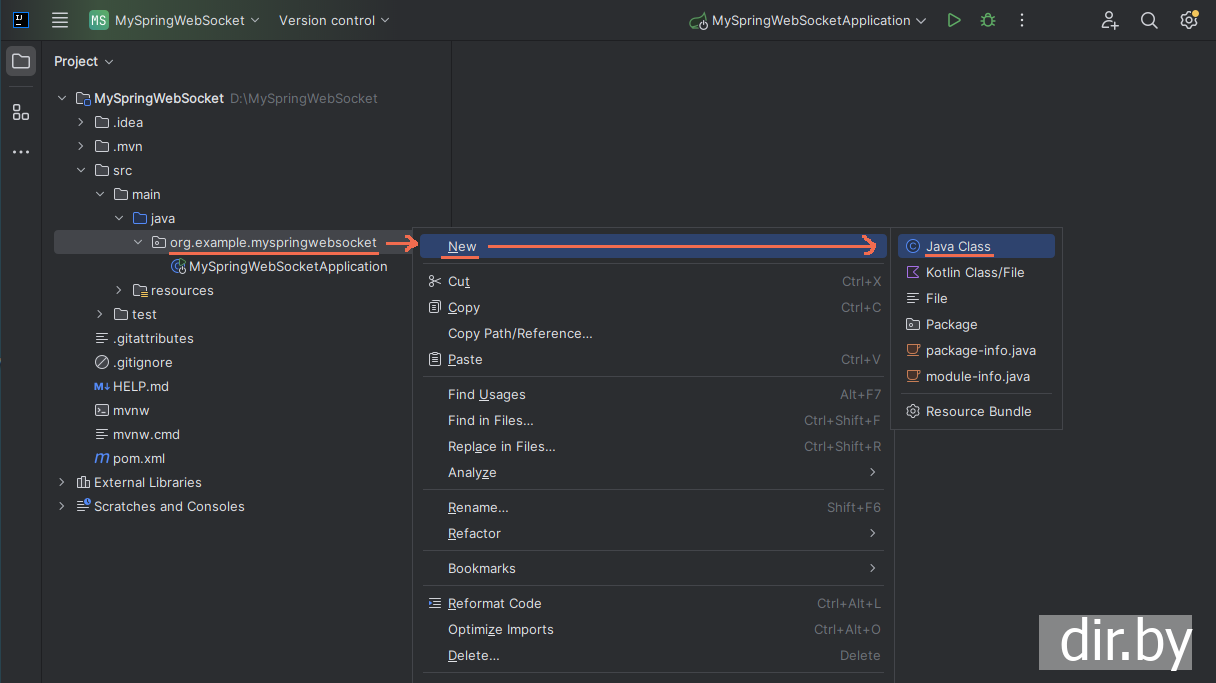Open the Bookmarks submenu

(x=653, y=568)
